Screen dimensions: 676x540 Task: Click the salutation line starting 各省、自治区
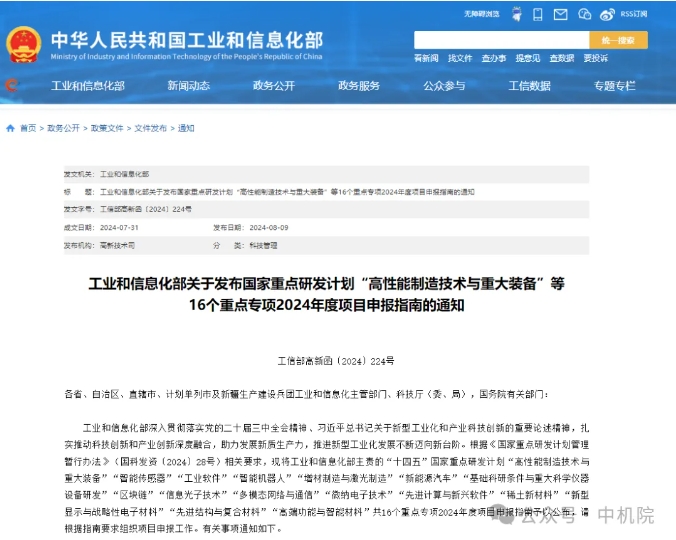point(307,394)
